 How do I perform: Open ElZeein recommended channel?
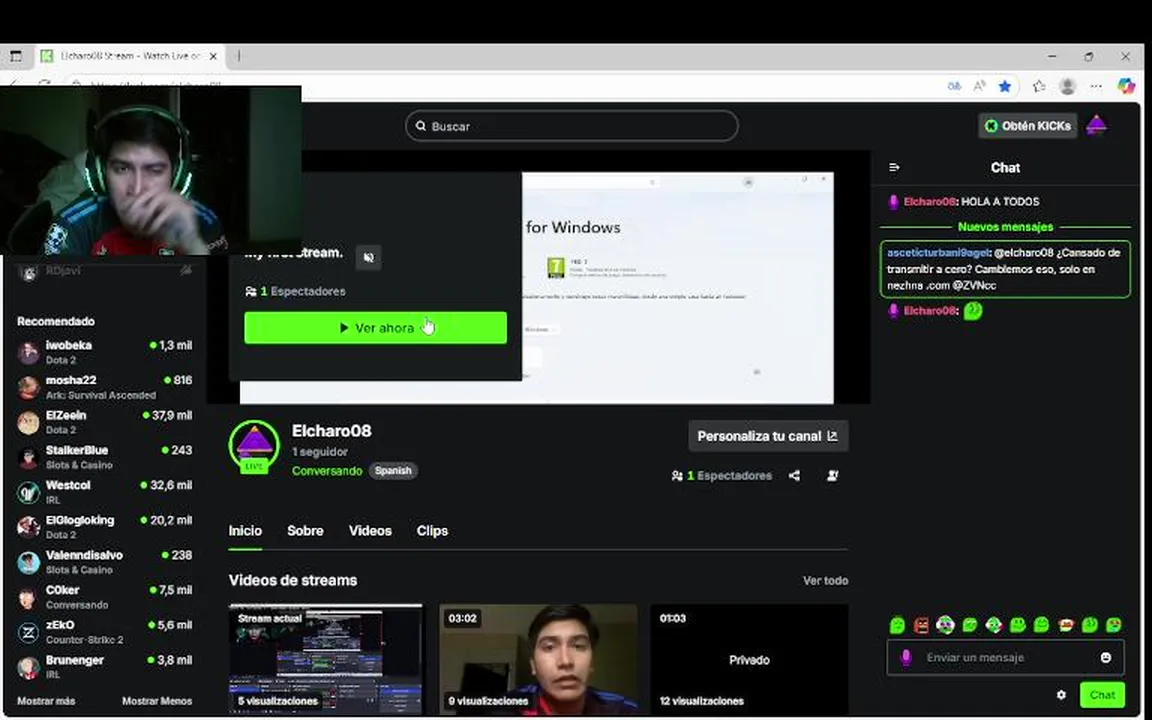[x=104, y=422]
